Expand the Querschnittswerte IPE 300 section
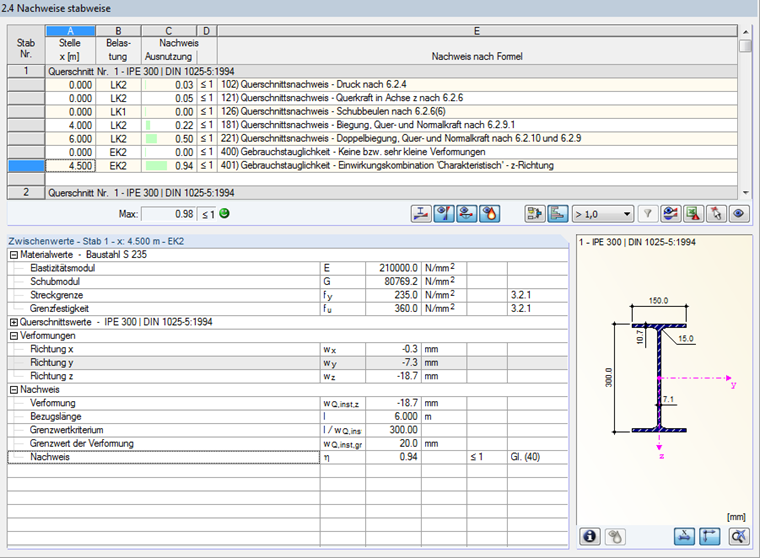 click(x=13, y=322)
